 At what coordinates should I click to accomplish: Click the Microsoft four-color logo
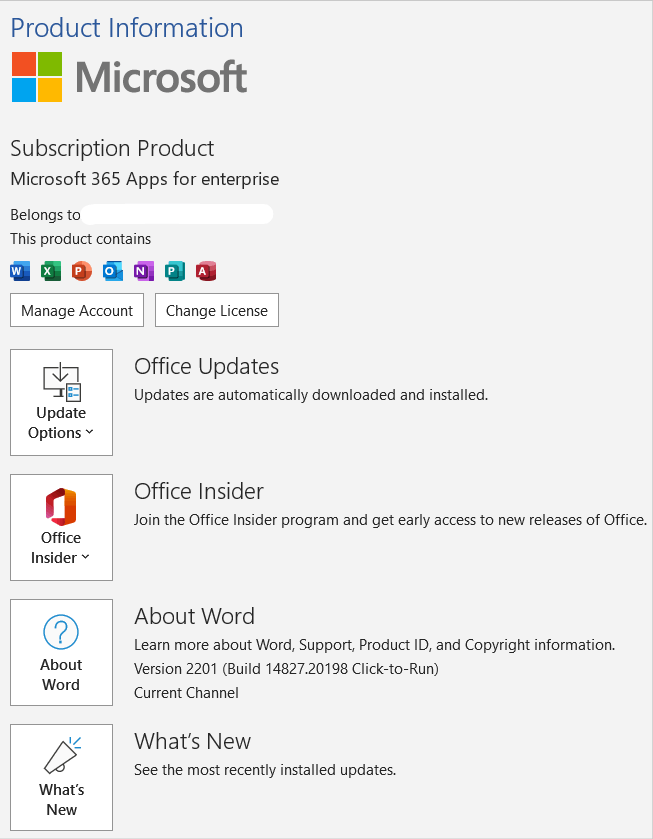pos(37,77)
